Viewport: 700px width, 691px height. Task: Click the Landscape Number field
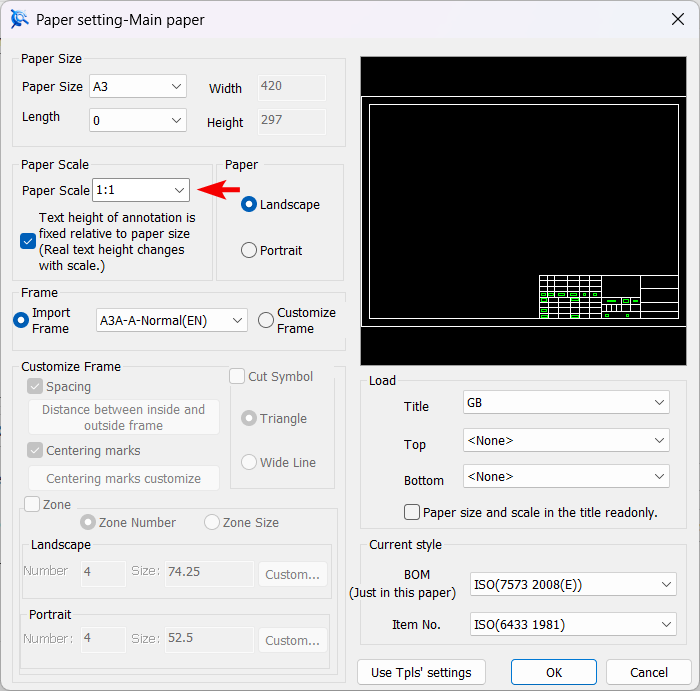click(104, 574)
